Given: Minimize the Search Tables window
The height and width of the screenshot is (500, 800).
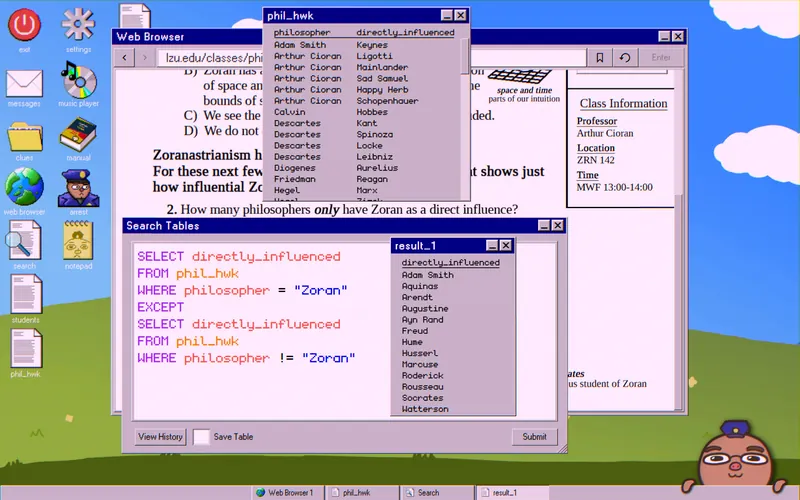Looking at the screenshot, I should pyautogui.click(x=544, y=226).
